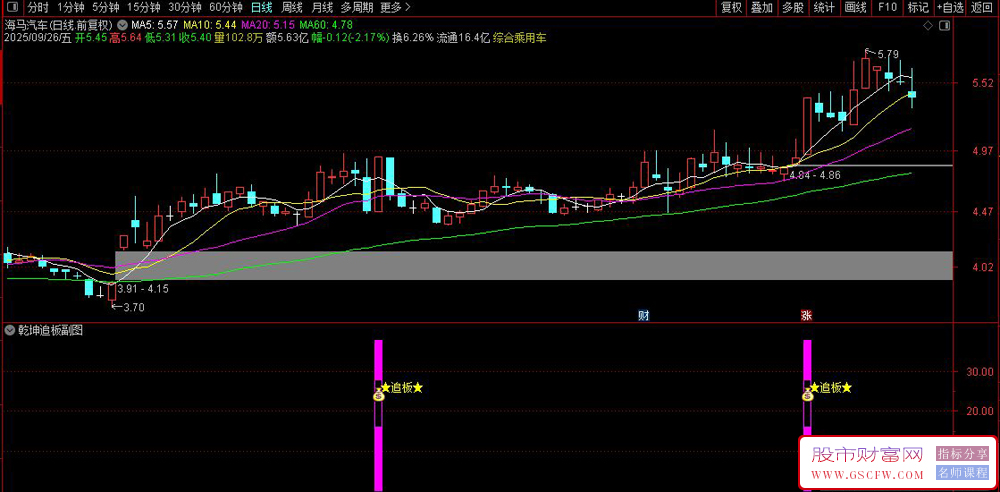Switch to 分时 intraday chart tab
Viewport: 1000px width, 492px height.
(38, 8)
